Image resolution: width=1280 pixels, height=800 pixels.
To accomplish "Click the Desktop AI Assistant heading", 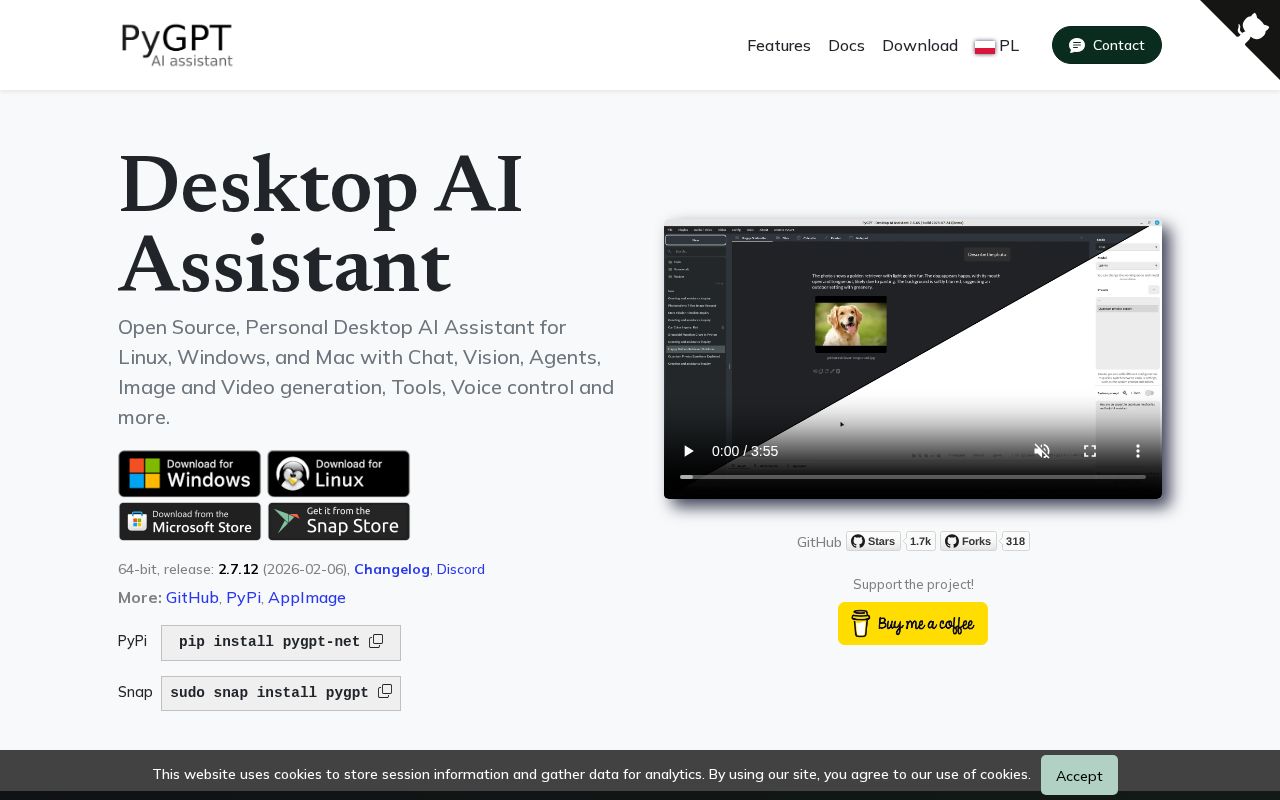I will (320, 226).
